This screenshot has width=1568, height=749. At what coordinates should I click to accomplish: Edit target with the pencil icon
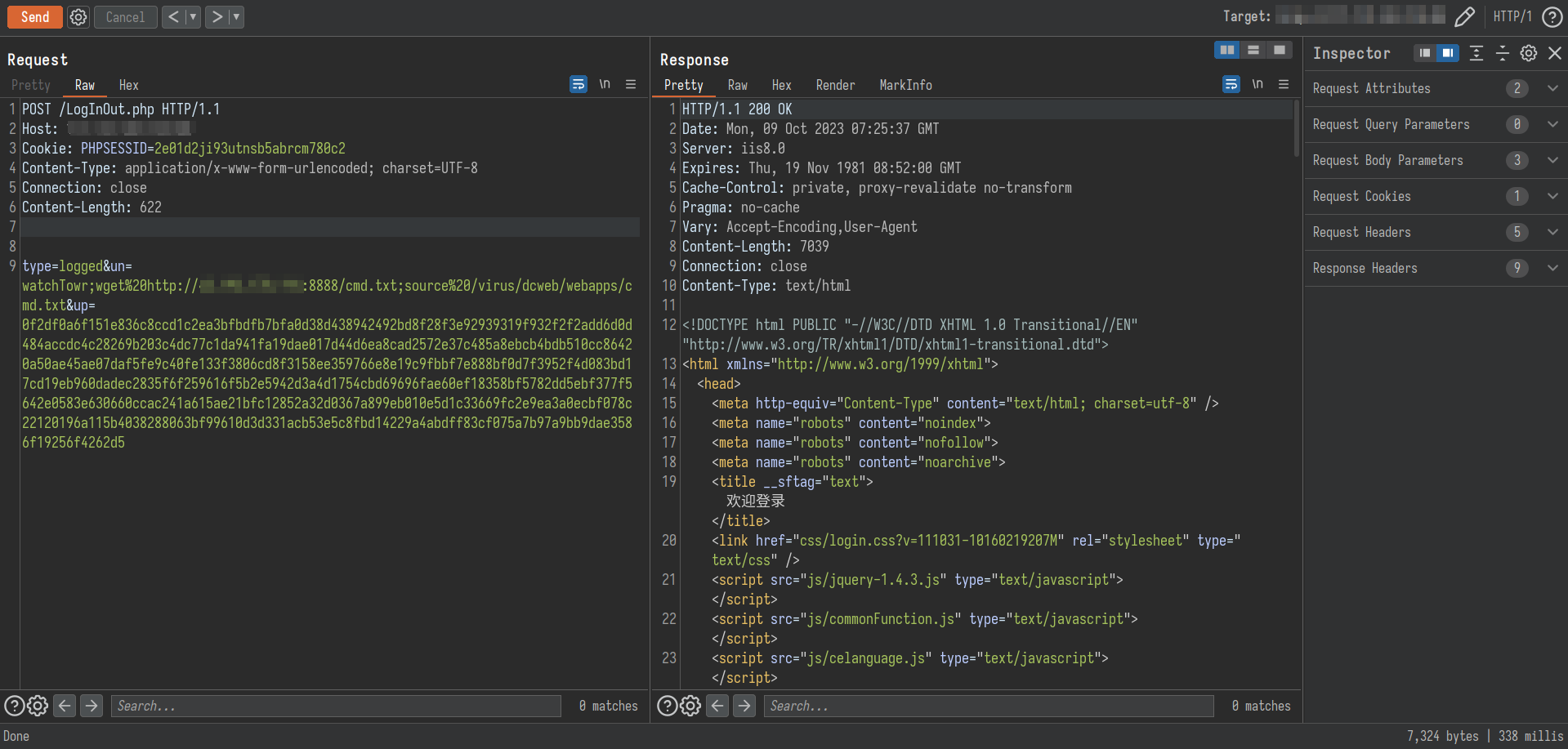(1465, 16)
